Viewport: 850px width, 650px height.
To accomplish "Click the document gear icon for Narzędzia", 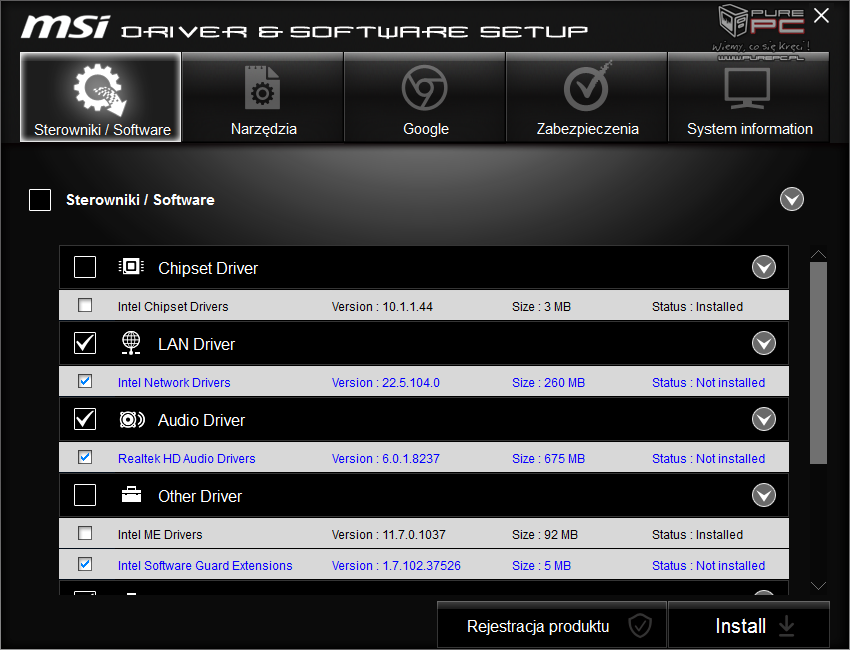I will [262, 88].
